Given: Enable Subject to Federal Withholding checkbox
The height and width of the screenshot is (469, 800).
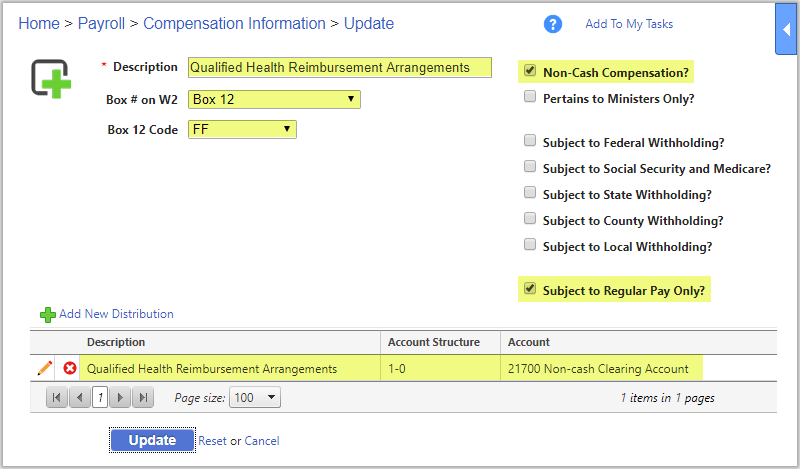Looking at the screenshot, I should (530, 142).
